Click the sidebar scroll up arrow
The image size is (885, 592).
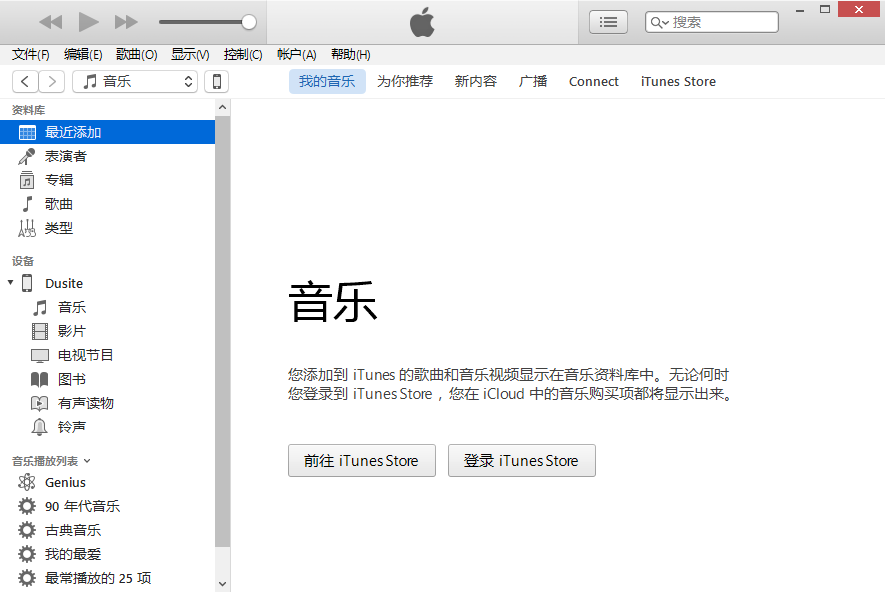[222, 107]
